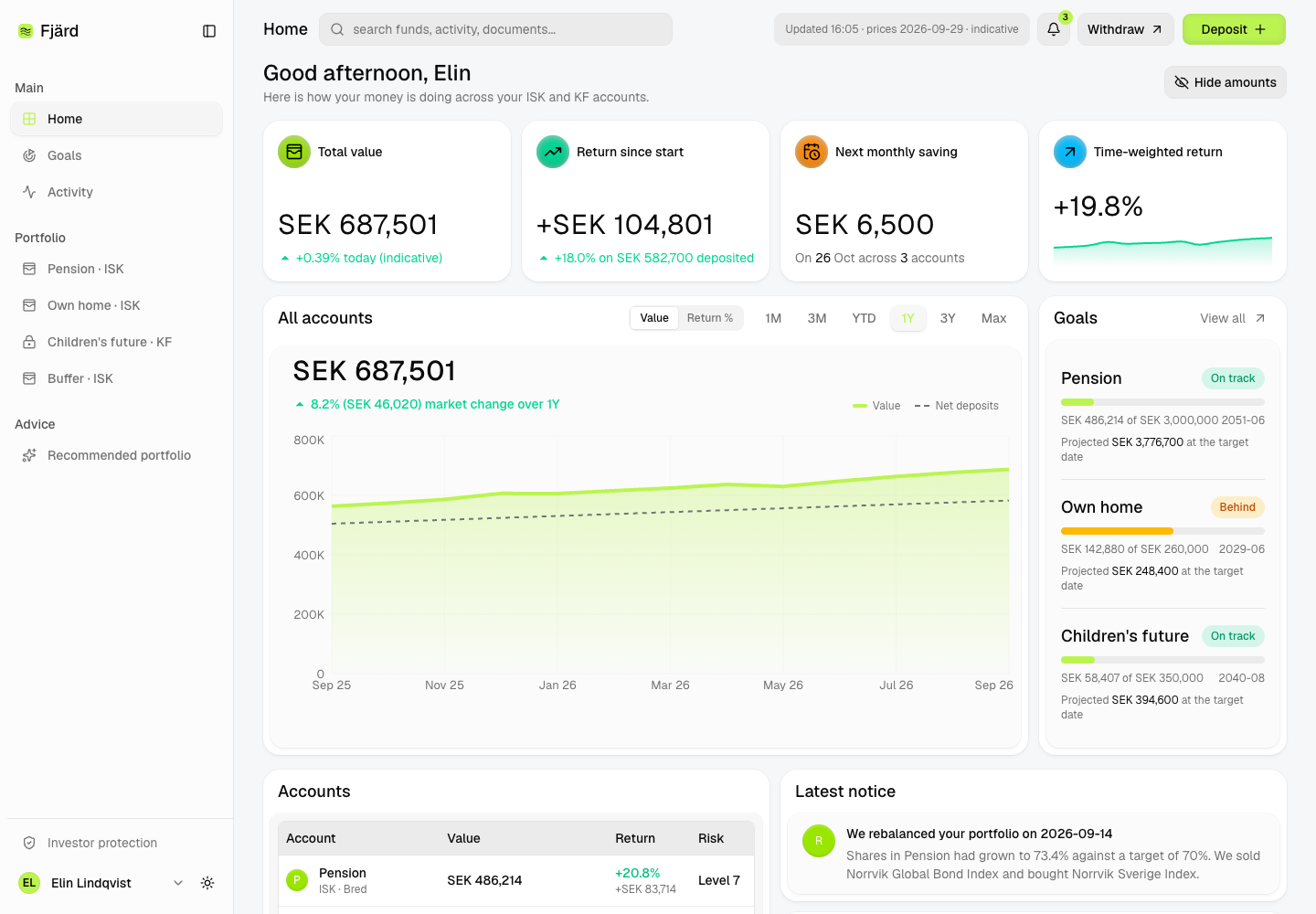Open Pension · ISK portfolio
This screenshot has height=914, width=1316.
[x=116, y=269]
